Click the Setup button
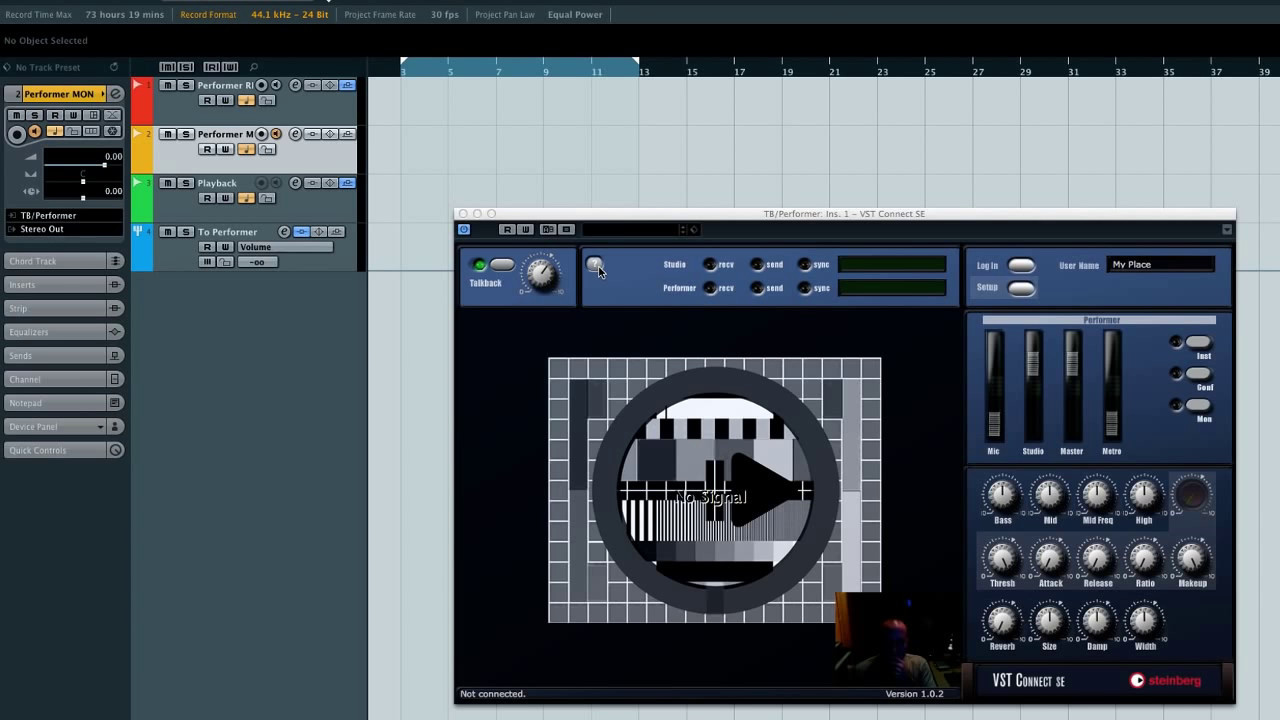1280x720 pixels. pos(1021,288)
